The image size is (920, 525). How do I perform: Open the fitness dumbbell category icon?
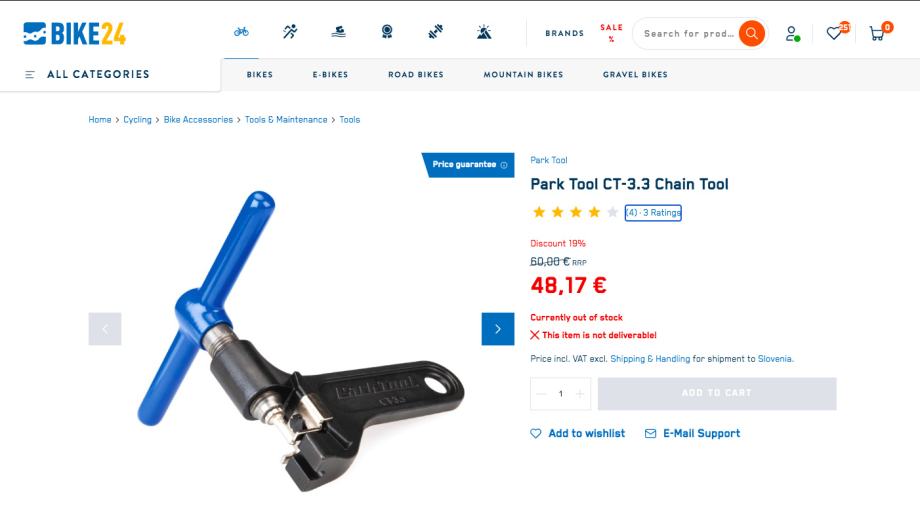tap(435, 32)
